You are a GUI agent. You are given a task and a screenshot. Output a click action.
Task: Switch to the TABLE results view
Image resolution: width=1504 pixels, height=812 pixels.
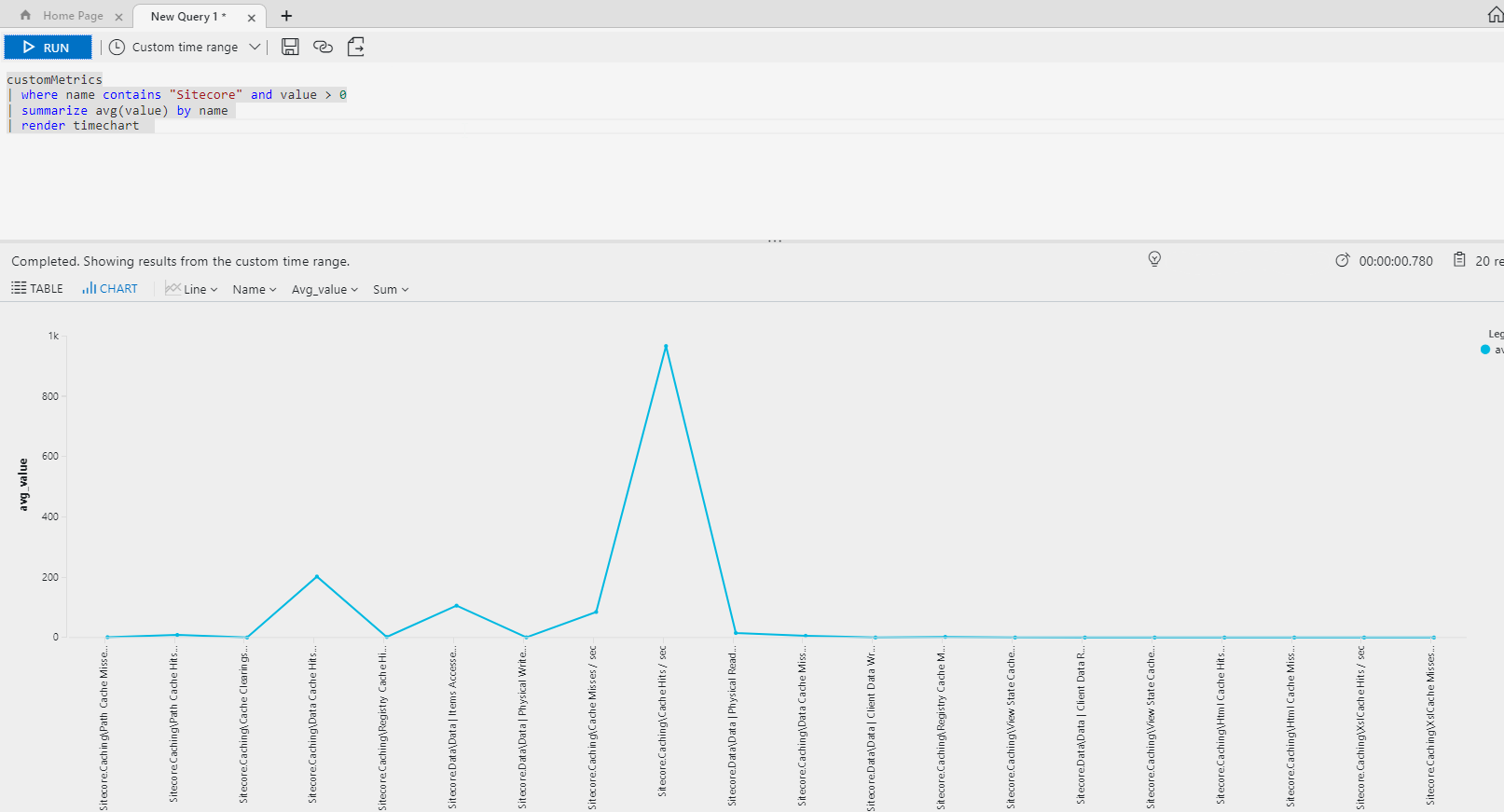[37, 288]
